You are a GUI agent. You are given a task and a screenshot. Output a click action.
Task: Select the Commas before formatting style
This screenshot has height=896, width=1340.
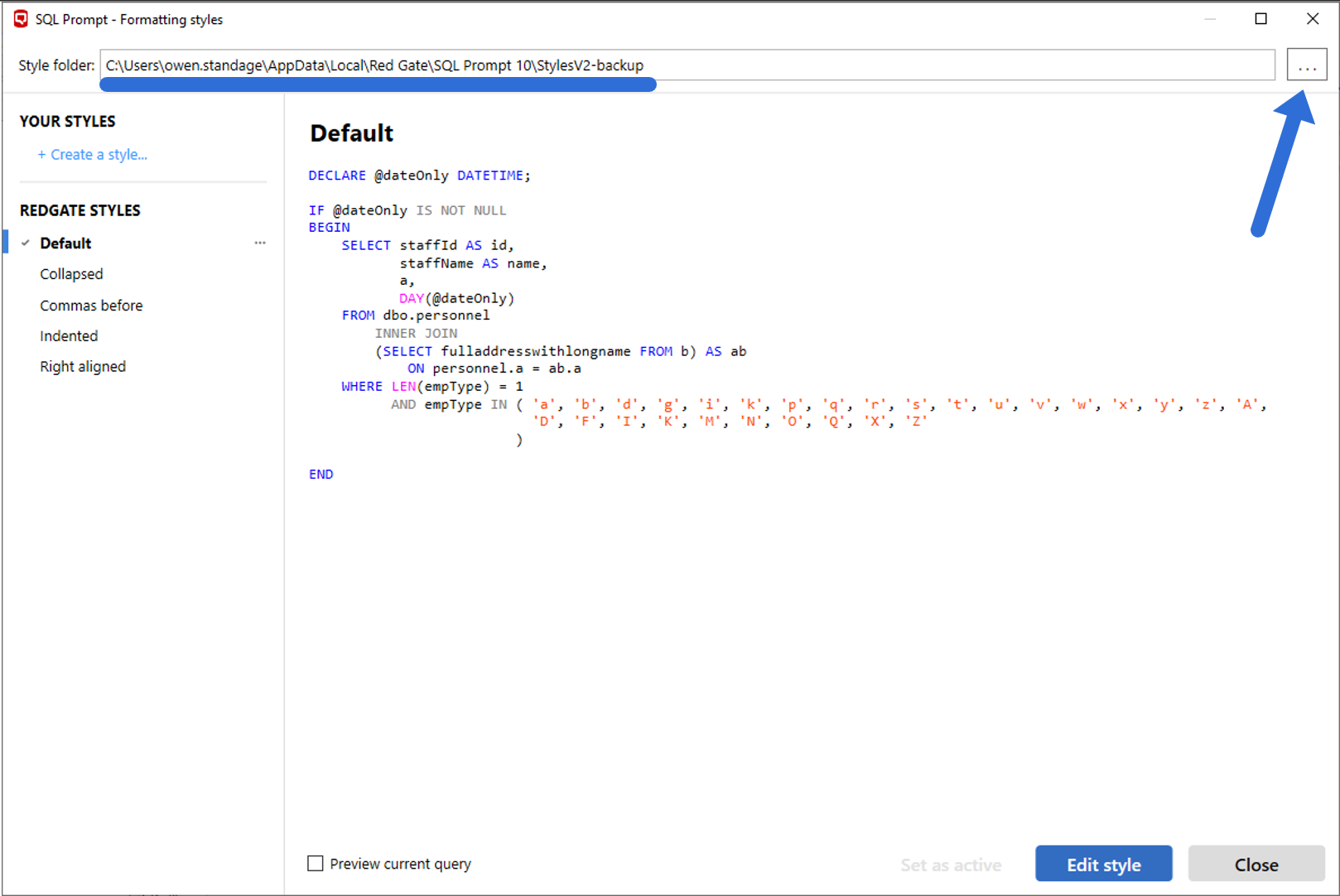tap(91, 305)
